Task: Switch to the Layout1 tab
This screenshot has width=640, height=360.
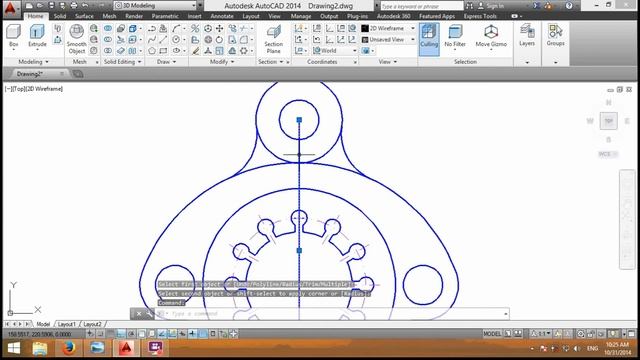Action: pos(67,324)
